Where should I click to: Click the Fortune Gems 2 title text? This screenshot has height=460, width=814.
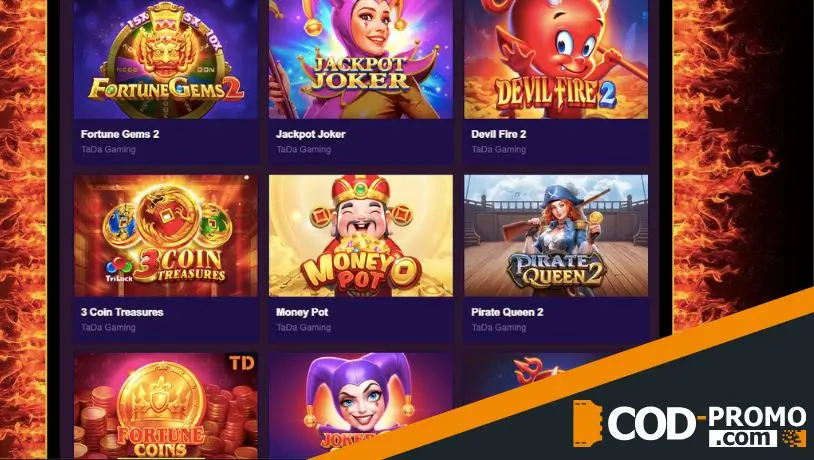pyautogui.click(x=120, y=134)
